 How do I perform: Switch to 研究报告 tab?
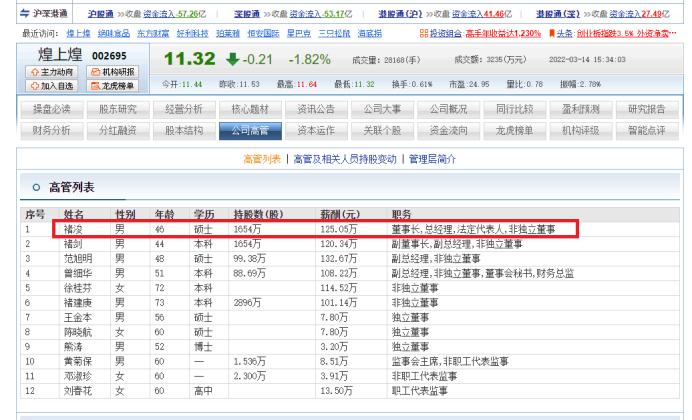click(647, 109)
